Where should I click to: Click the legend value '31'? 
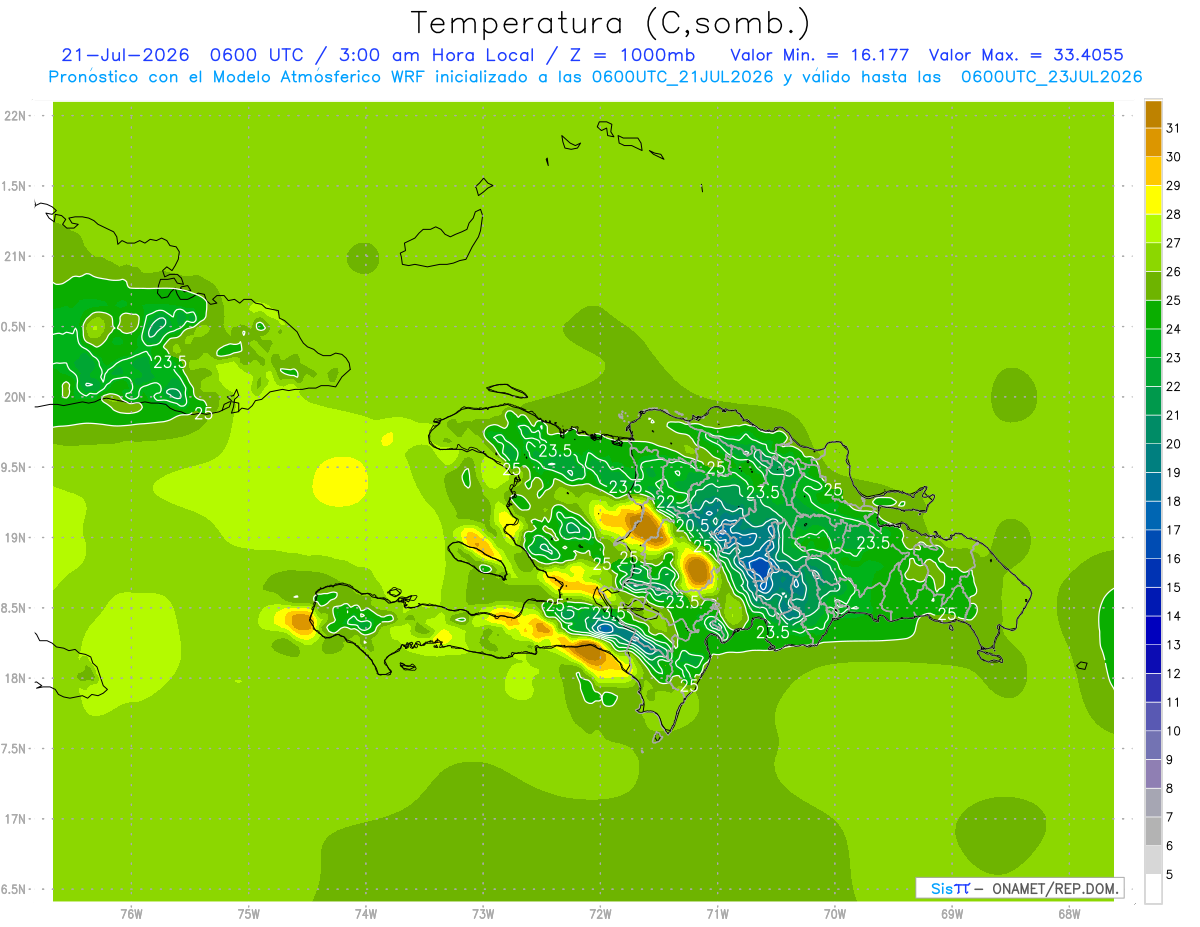pos(1173,128)
